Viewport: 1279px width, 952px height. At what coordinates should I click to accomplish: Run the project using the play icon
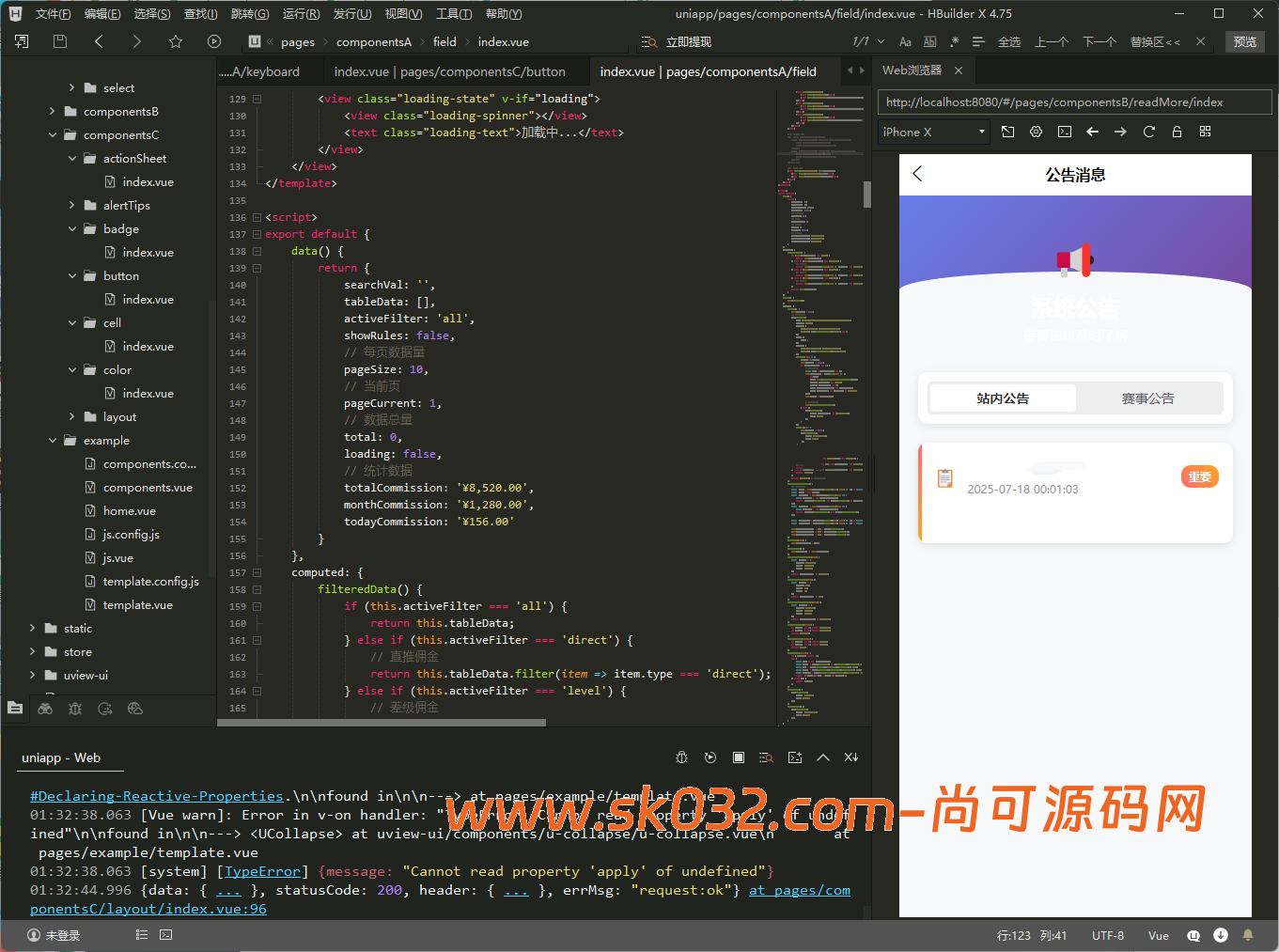tap(213, 41)
